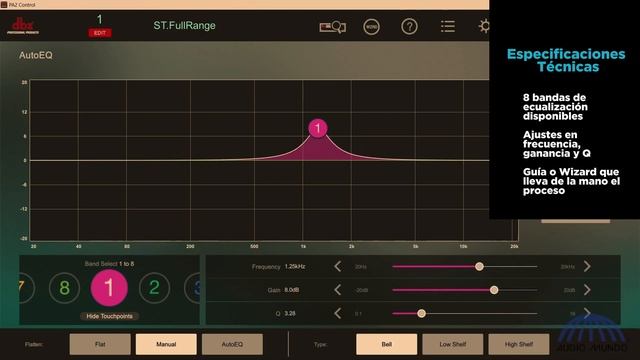Viewport: 640px width, 360px height.
Task: Click the Hide Touchpoints button
Action: 109,316
